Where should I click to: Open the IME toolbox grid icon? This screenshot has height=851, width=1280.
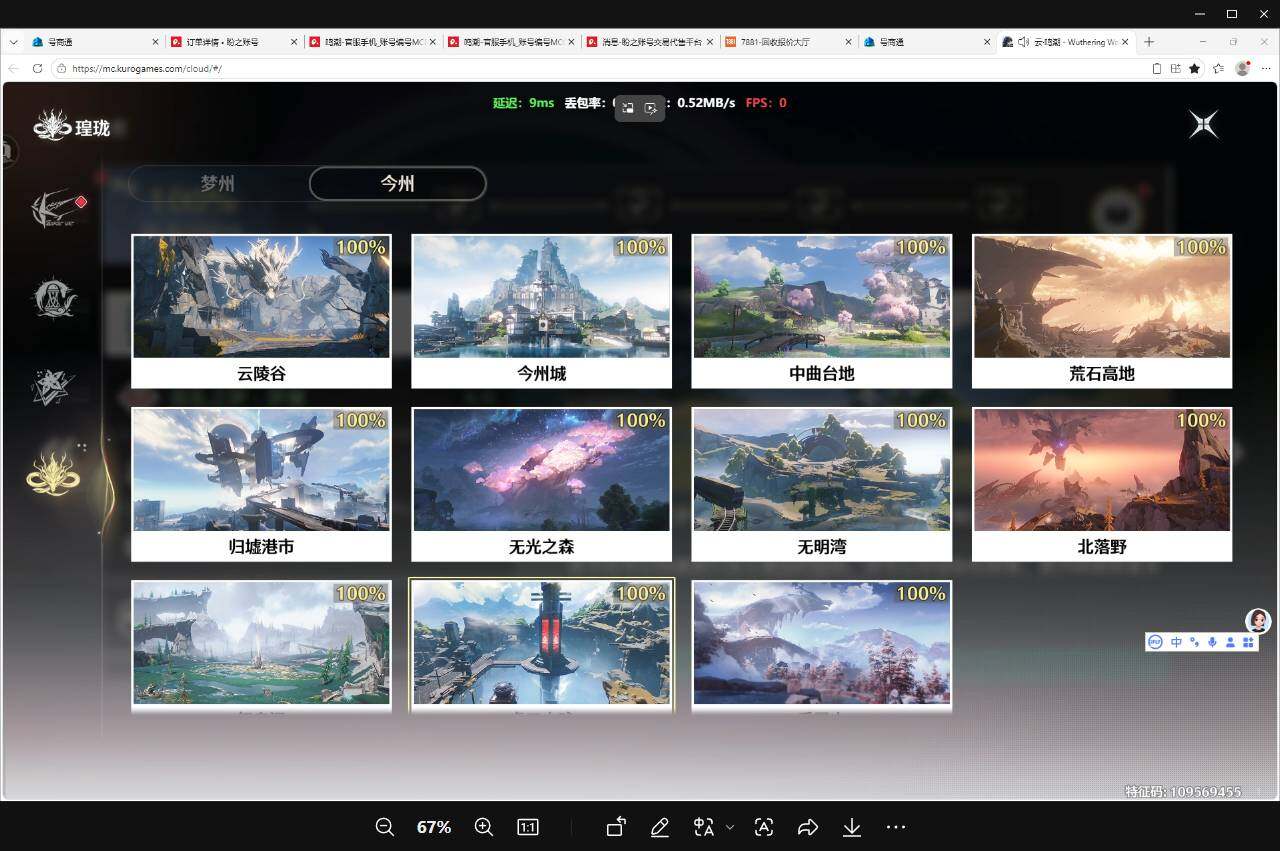click(1248, 642)
